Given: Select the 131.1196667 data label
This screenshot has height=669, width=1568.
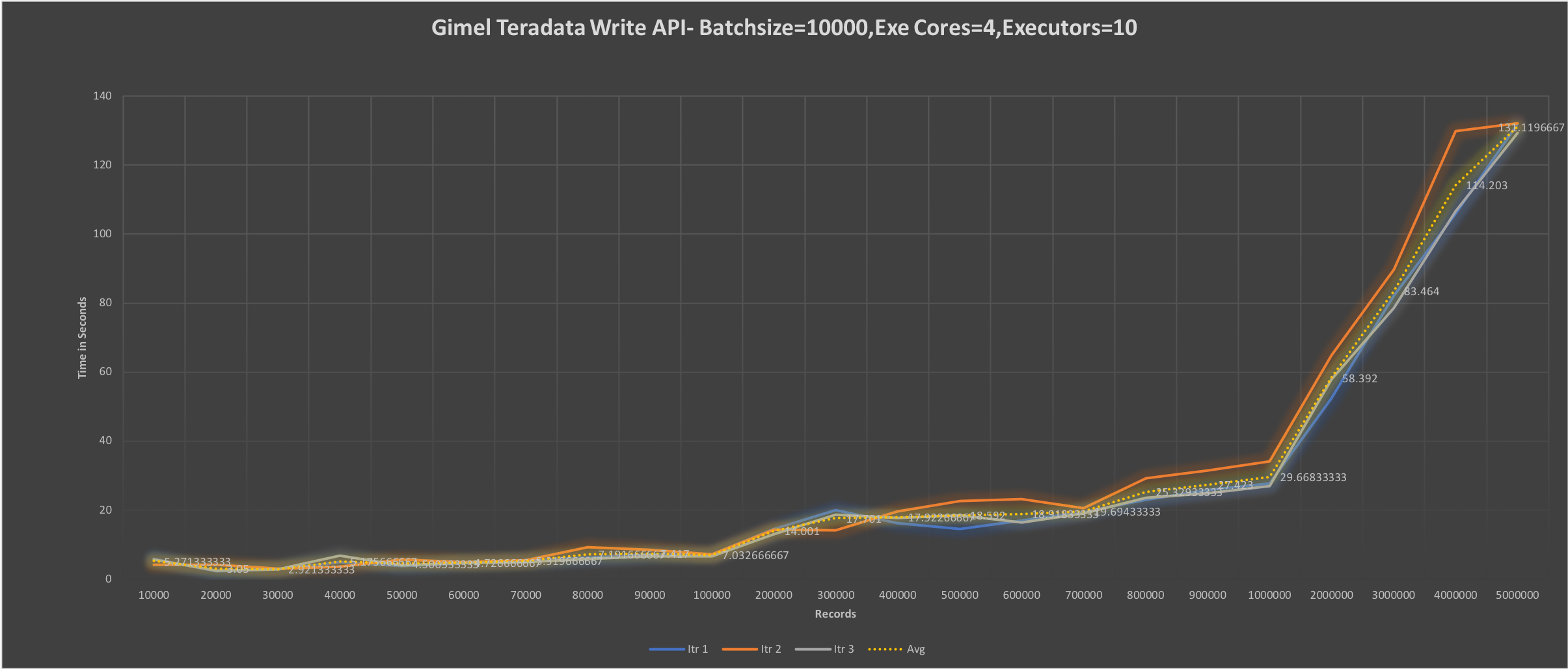Looking at the screenshot, I should pyautogui.click(x=1532, y=128).
